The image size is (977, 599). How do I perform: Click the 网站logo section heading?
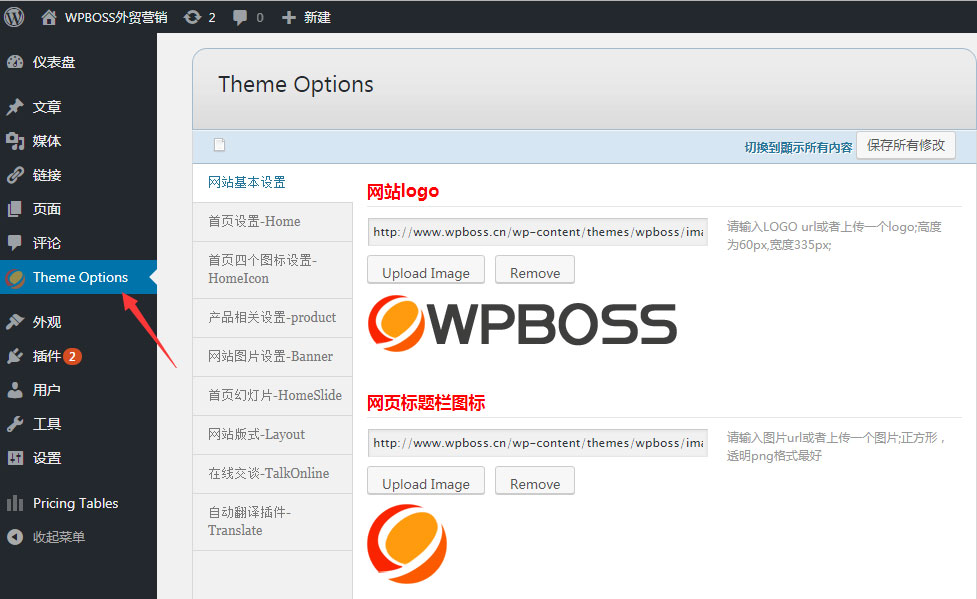[403, 191]
